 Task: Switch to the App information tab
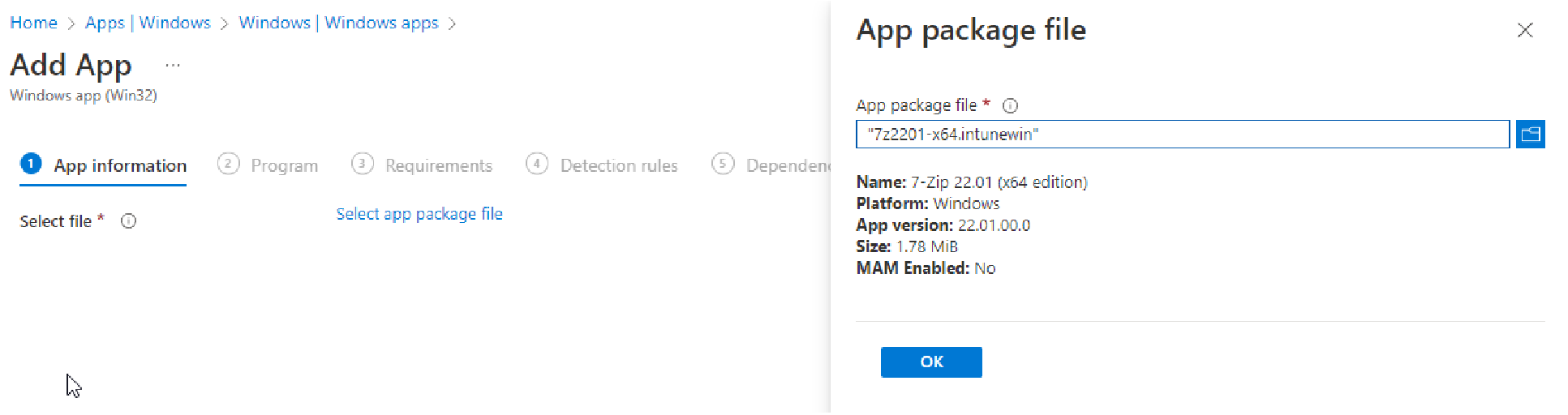(x=120, y=166)
